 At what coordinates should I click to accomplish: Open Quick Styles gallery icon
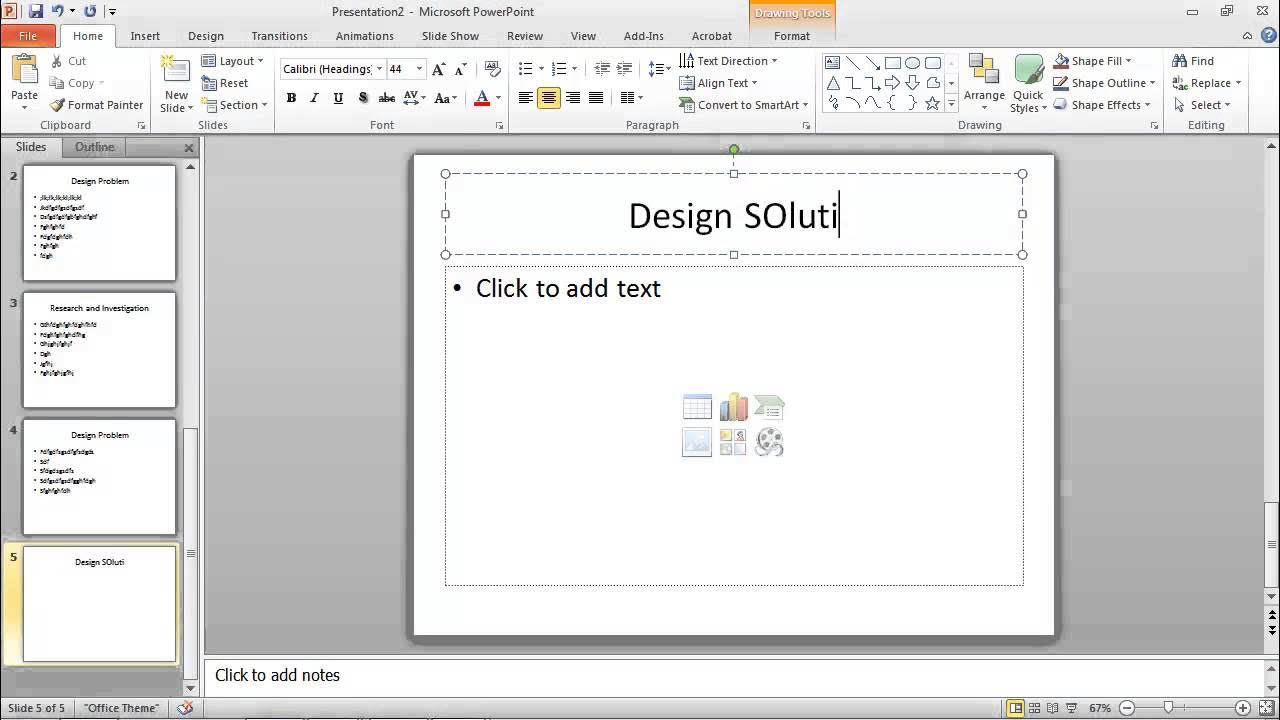pyautogui.click(x=1028, y=70)
